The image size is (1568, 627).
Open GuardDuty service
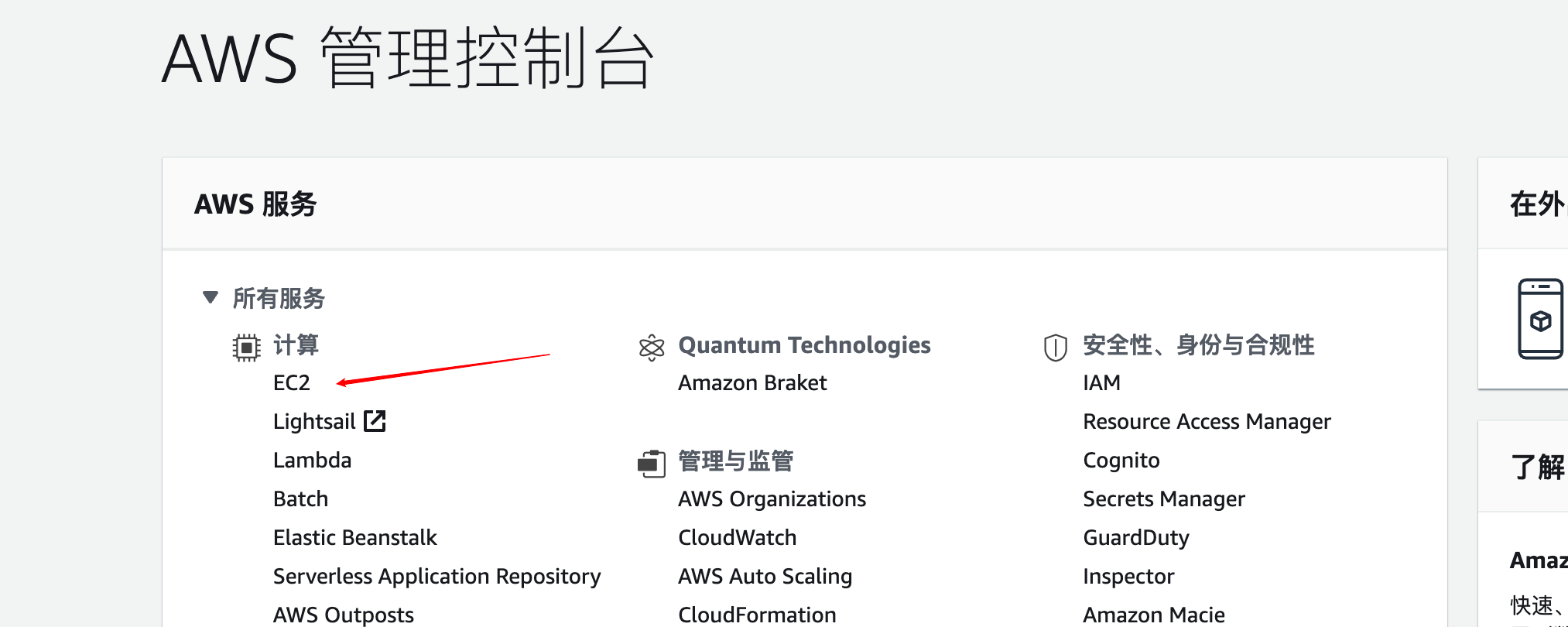(x=1135, y=538)
